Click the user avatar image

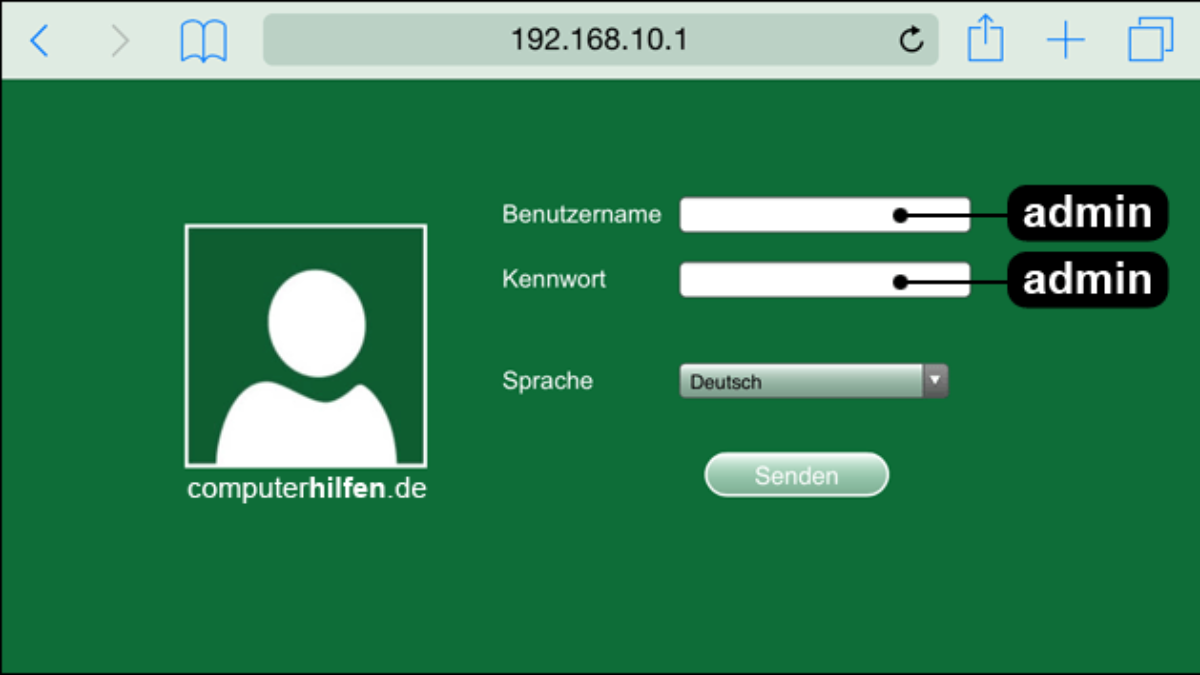click(305, 346)
